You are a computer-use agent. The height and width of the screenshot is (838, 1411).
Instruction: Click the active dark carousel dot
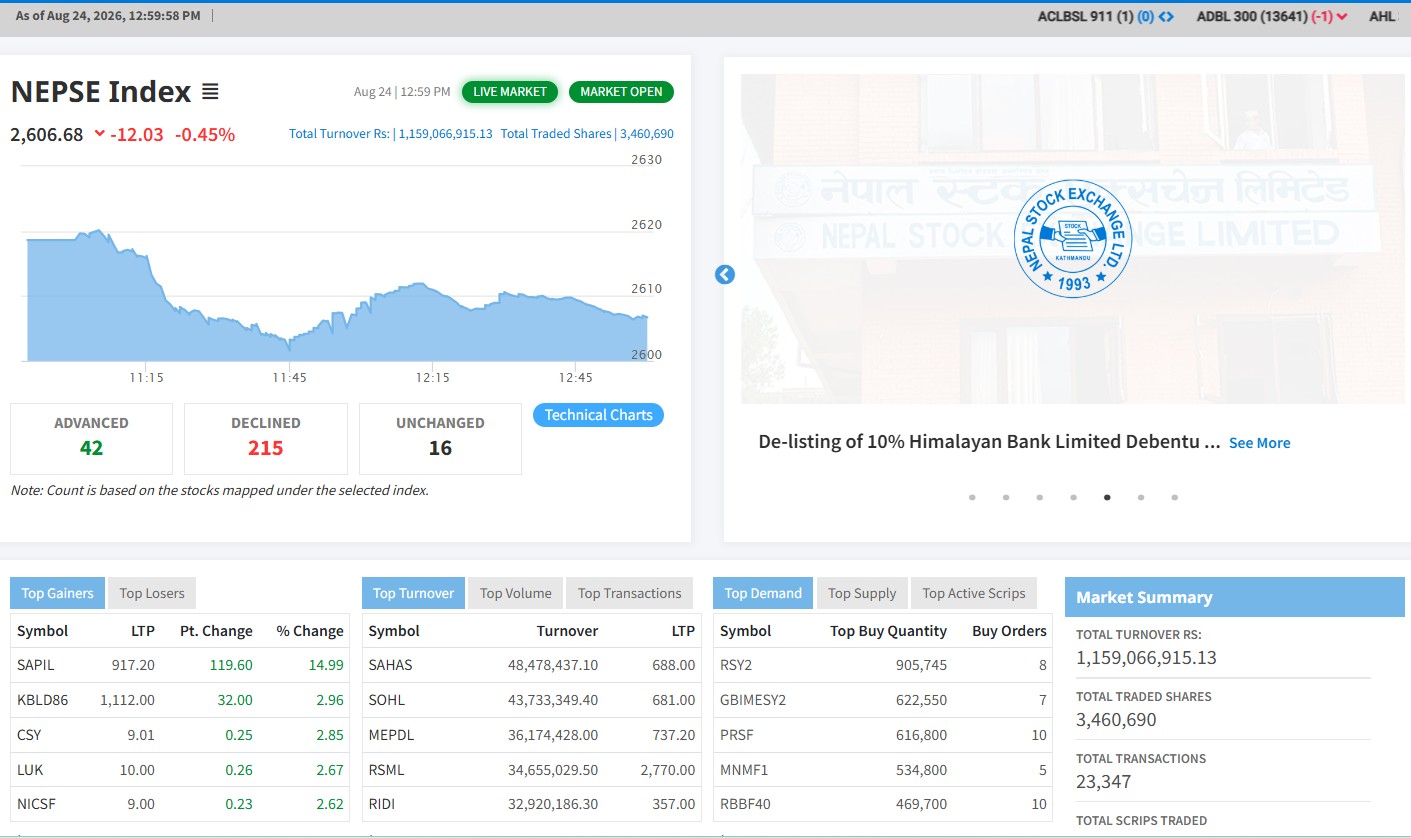pyautogui.click(x=1107, y=497)
